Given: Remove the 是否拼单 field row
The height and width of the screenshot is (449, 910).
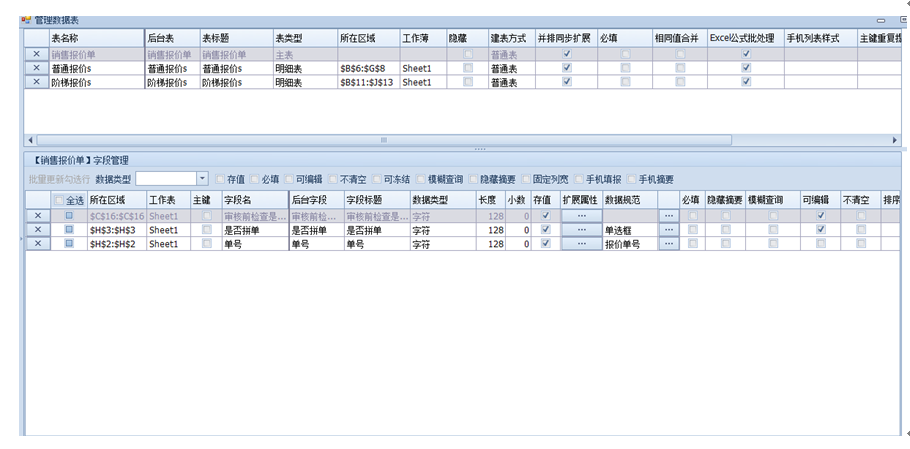Looking at the screenshot, I should (x=36, y=229).
